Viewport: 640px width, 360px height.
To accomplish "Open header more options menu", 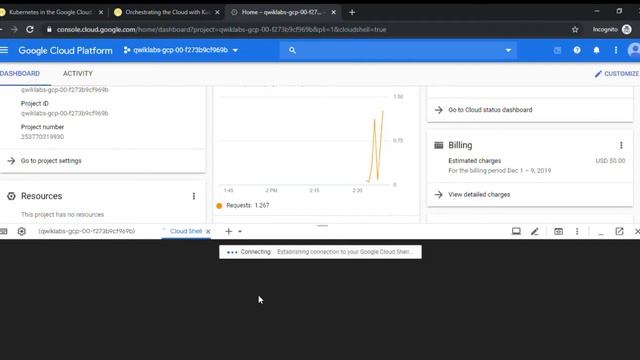I will (616, 50).
